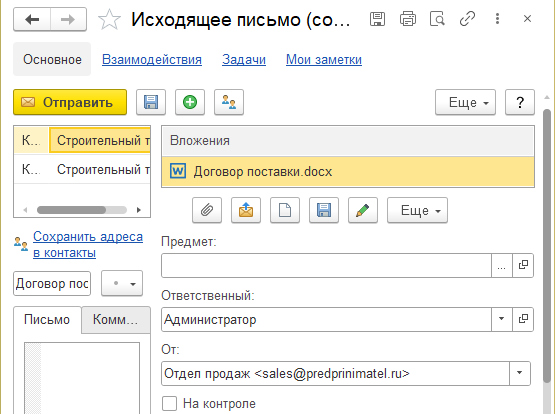
Task: Click the Ответственный field with Администратор
Action: (326, 320)
